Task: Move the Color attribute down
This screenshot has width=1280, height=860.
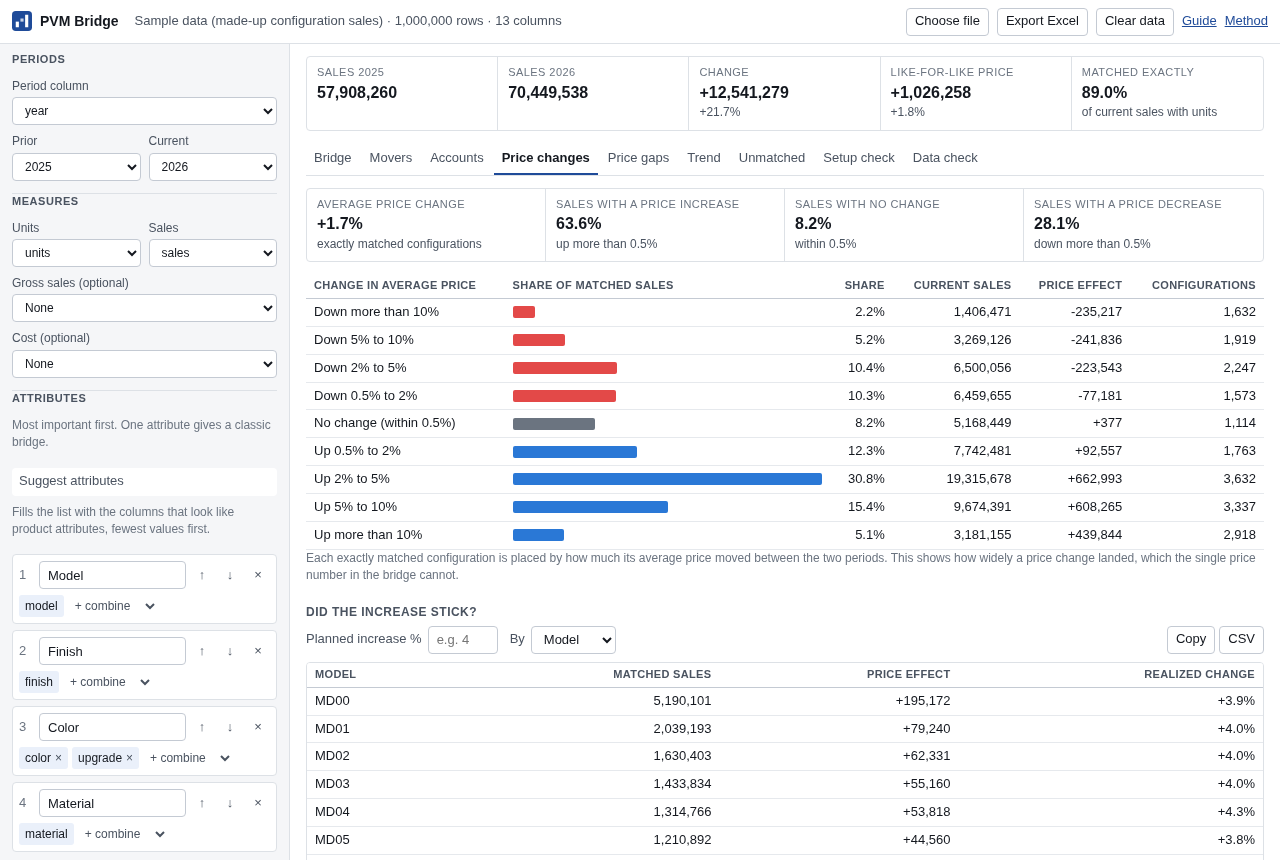Action: (230, 727)
